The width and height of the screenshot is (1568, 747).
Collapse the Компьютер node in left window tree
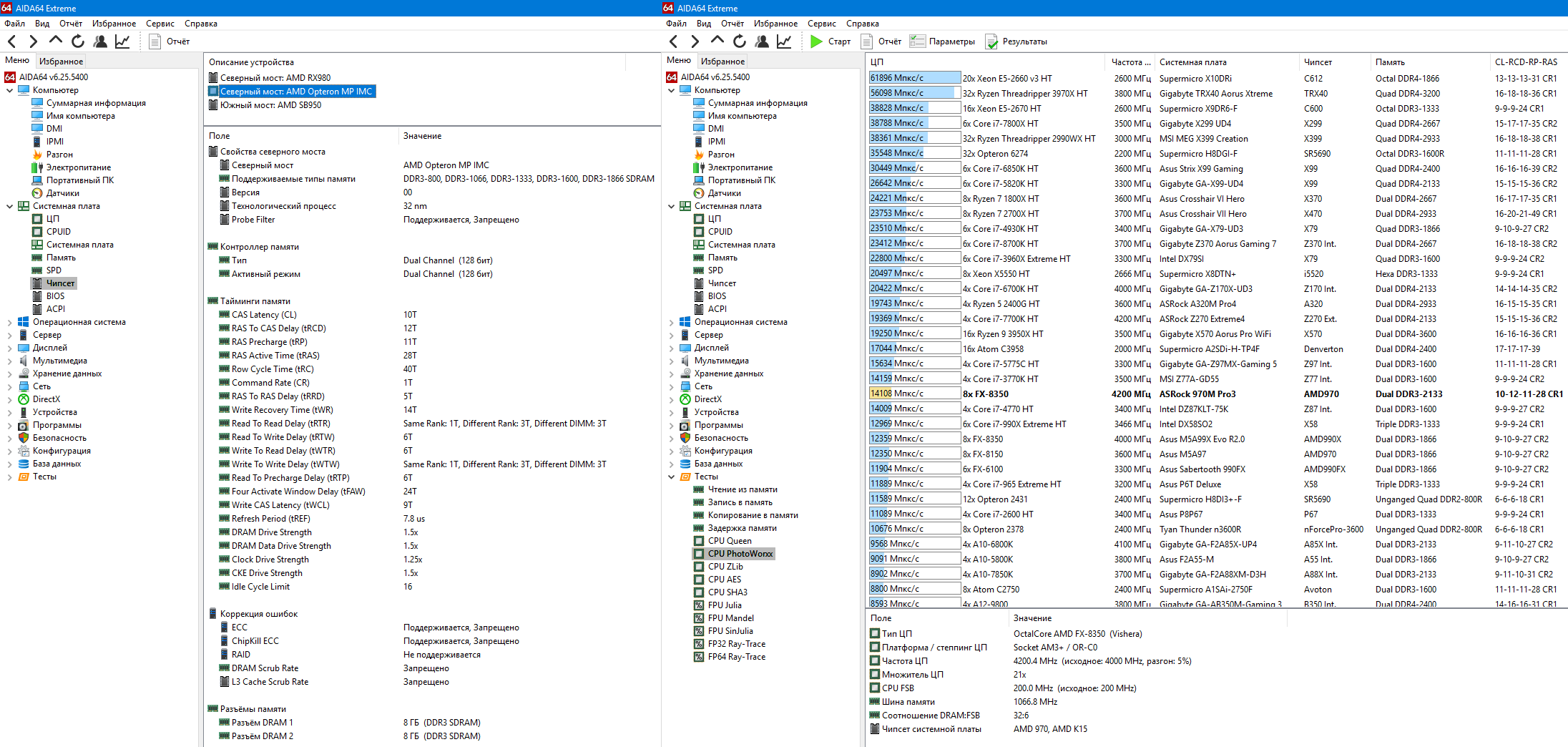coord(9,90)
